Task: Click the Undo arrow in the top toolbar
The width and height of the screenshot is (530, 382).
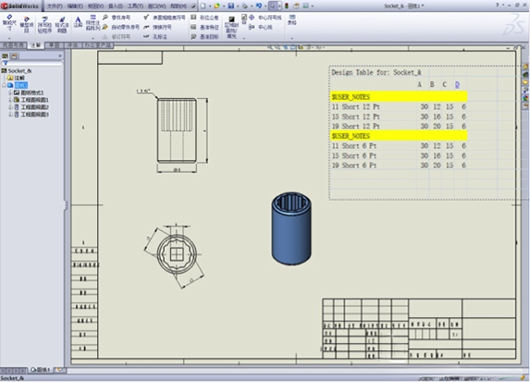Action: 259,6
